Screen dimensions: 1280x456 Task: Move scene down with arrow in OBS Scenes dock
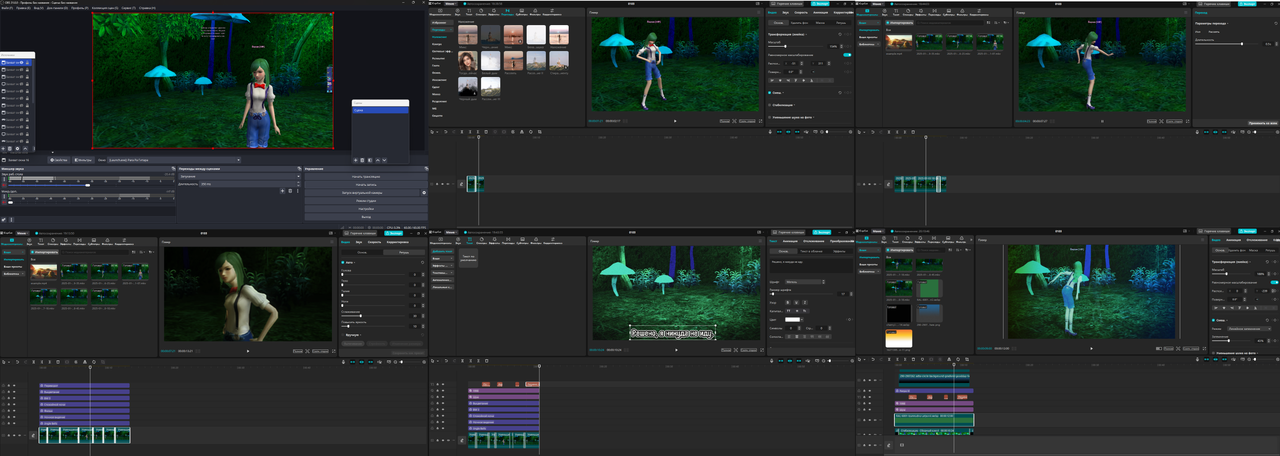[384, 160]
